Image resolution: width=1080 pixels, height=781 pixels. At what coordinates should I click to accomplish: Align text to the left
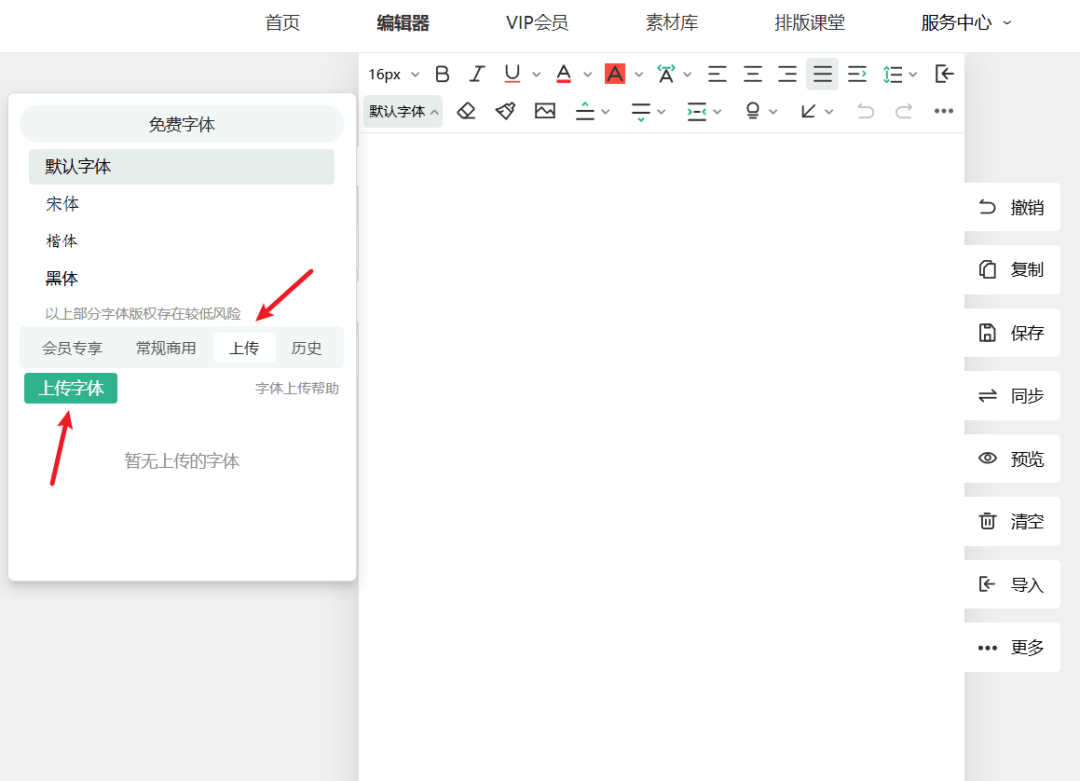tap(717, 74)
